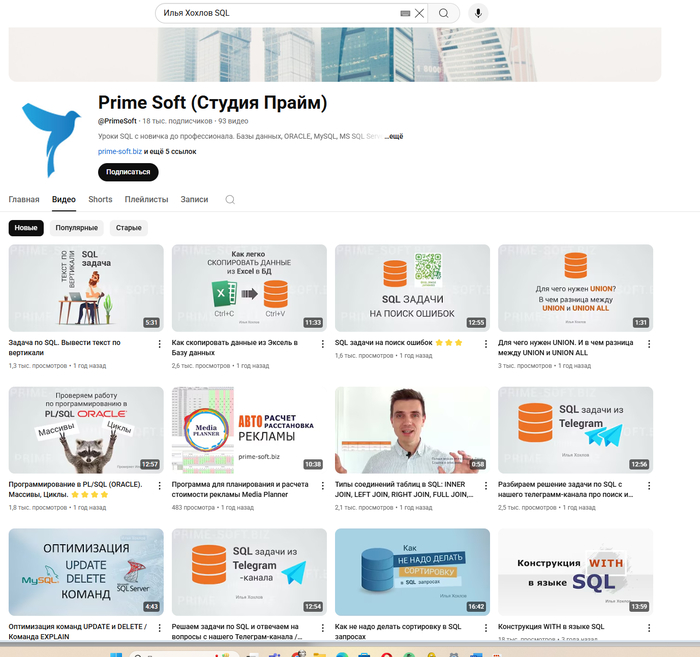Open options menu for Конструкция WITH video
Screen dimensions: 700x657
(649, 628)
